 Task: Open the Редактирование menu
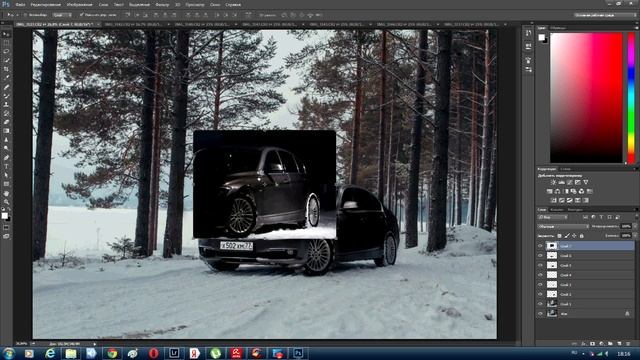coord(45,4)
